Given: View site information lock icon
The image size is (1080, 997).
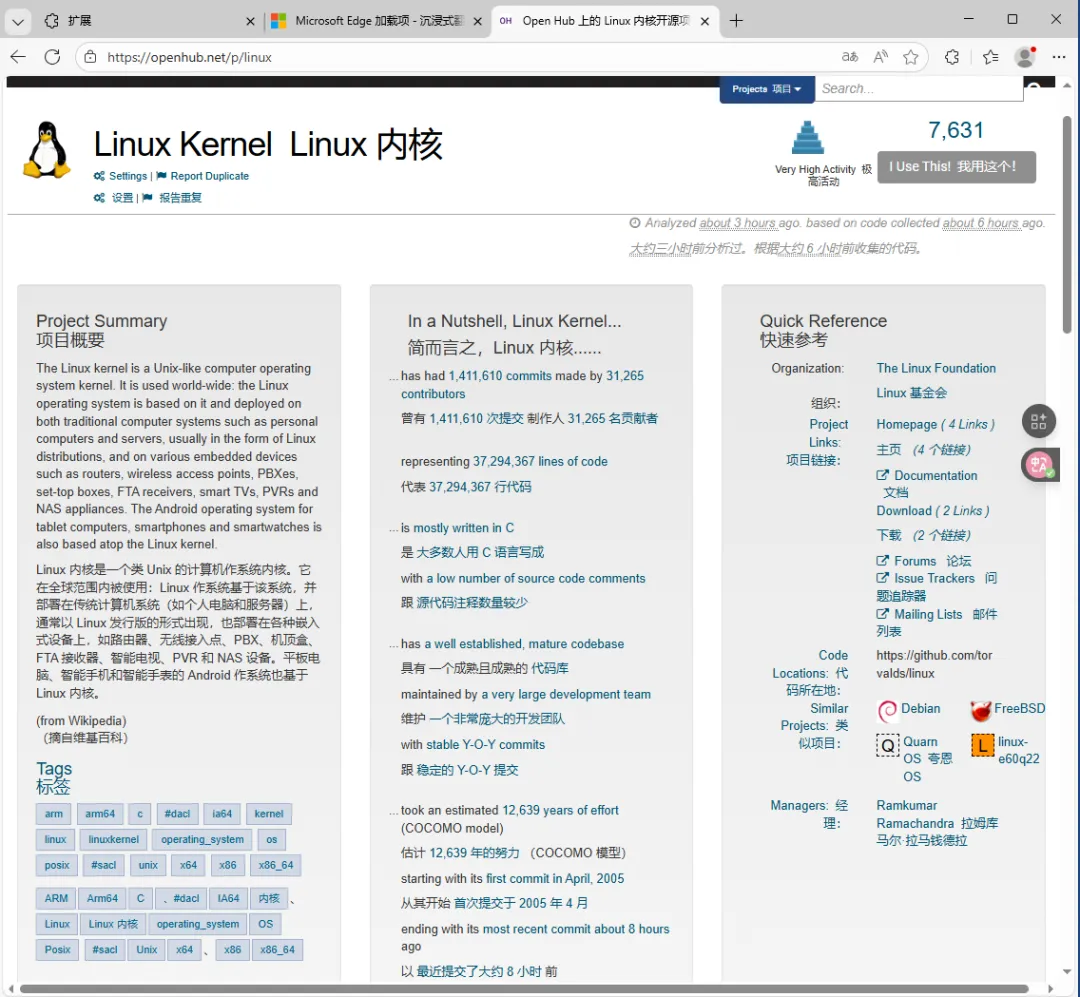Looking at the screenshot, I should point(90,57).
